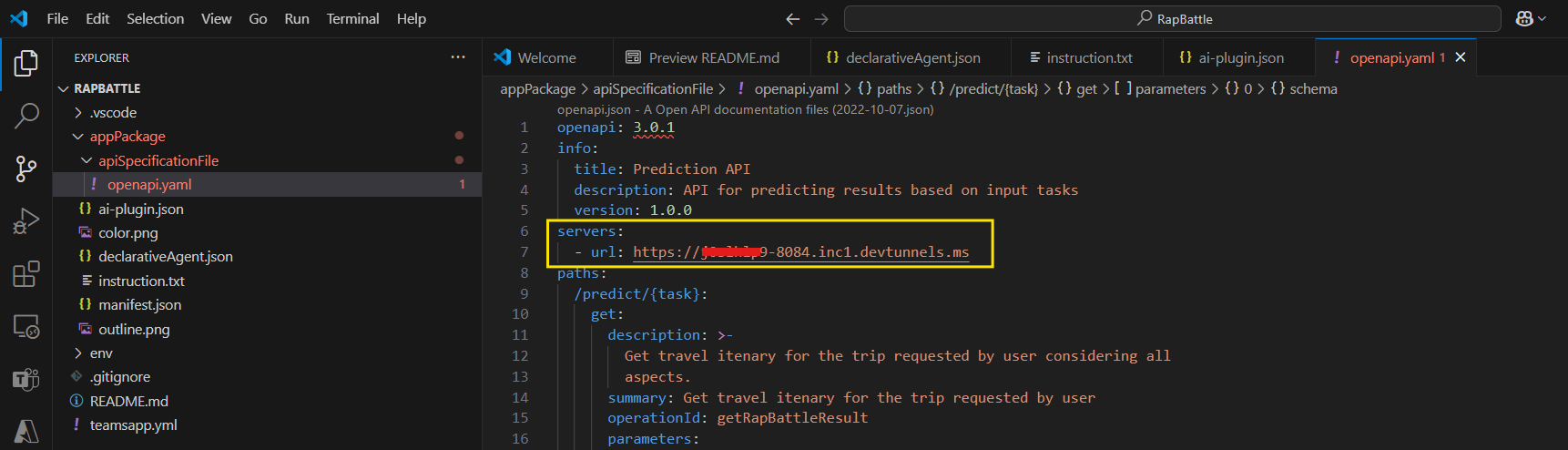
Task: Click 'operationId: getRapBattleResult' text
Action: [738, 418]
